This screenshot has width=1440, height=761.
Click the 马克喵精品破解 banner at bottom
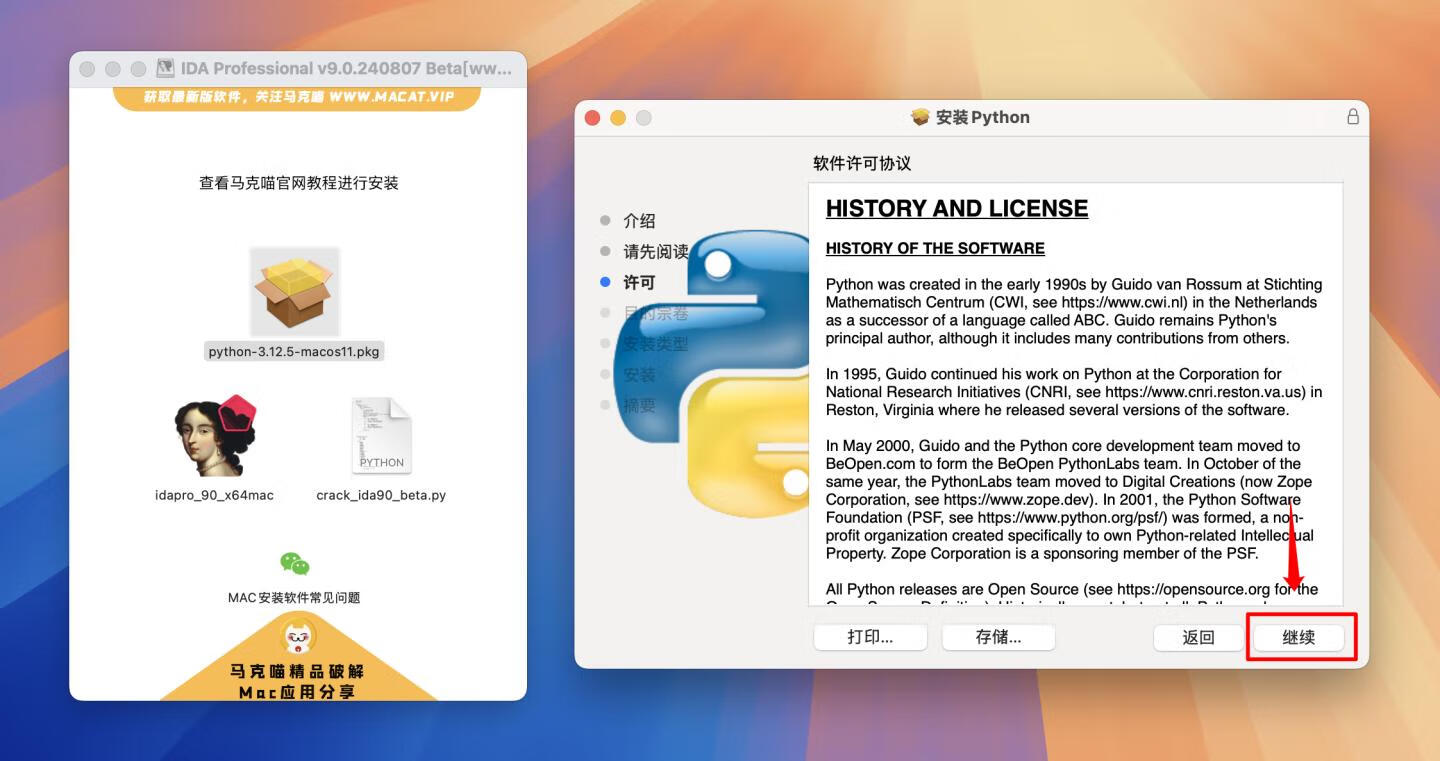point(297,670)
